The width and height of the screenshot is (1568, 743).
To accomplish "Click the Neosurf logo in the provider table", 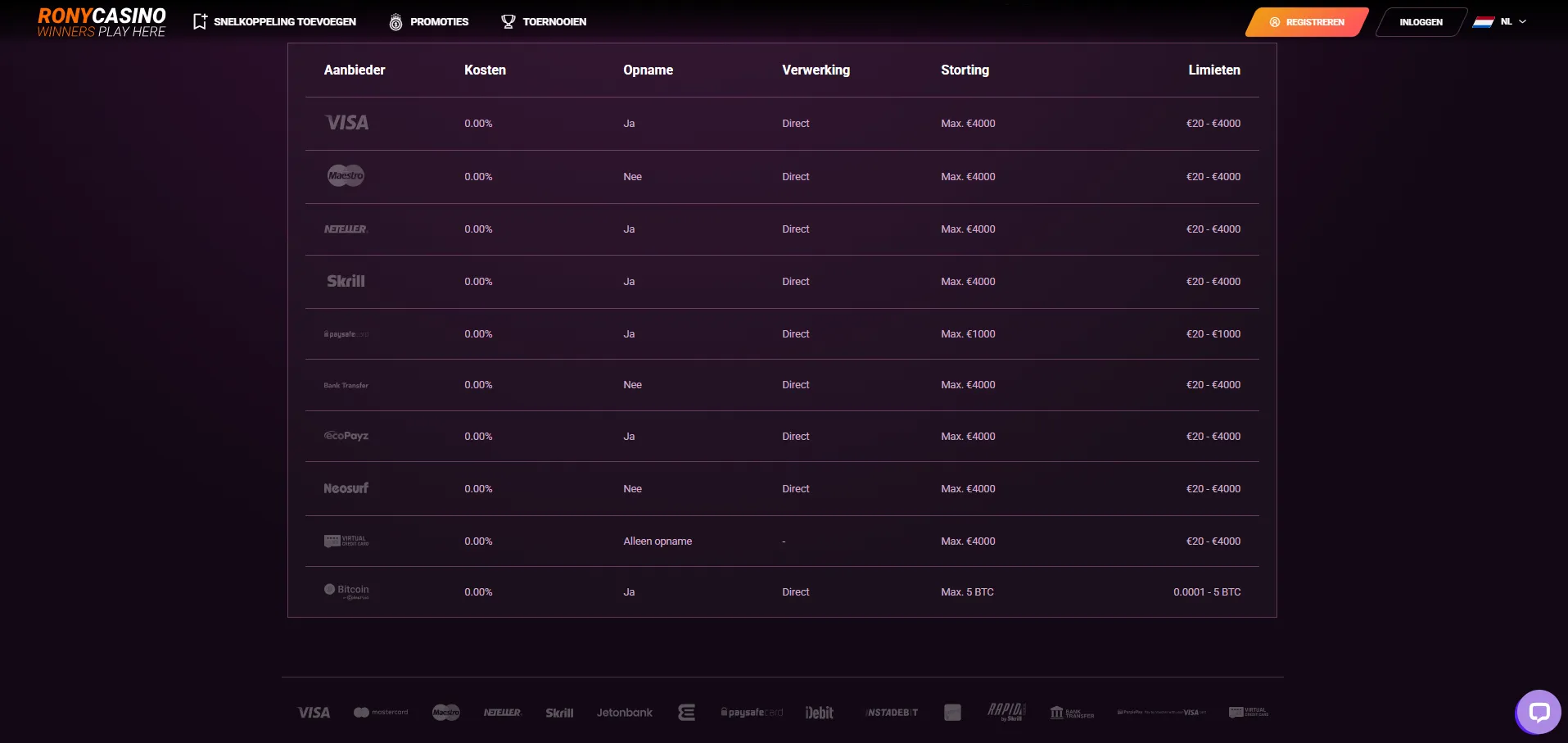I will tap(346, 488).
